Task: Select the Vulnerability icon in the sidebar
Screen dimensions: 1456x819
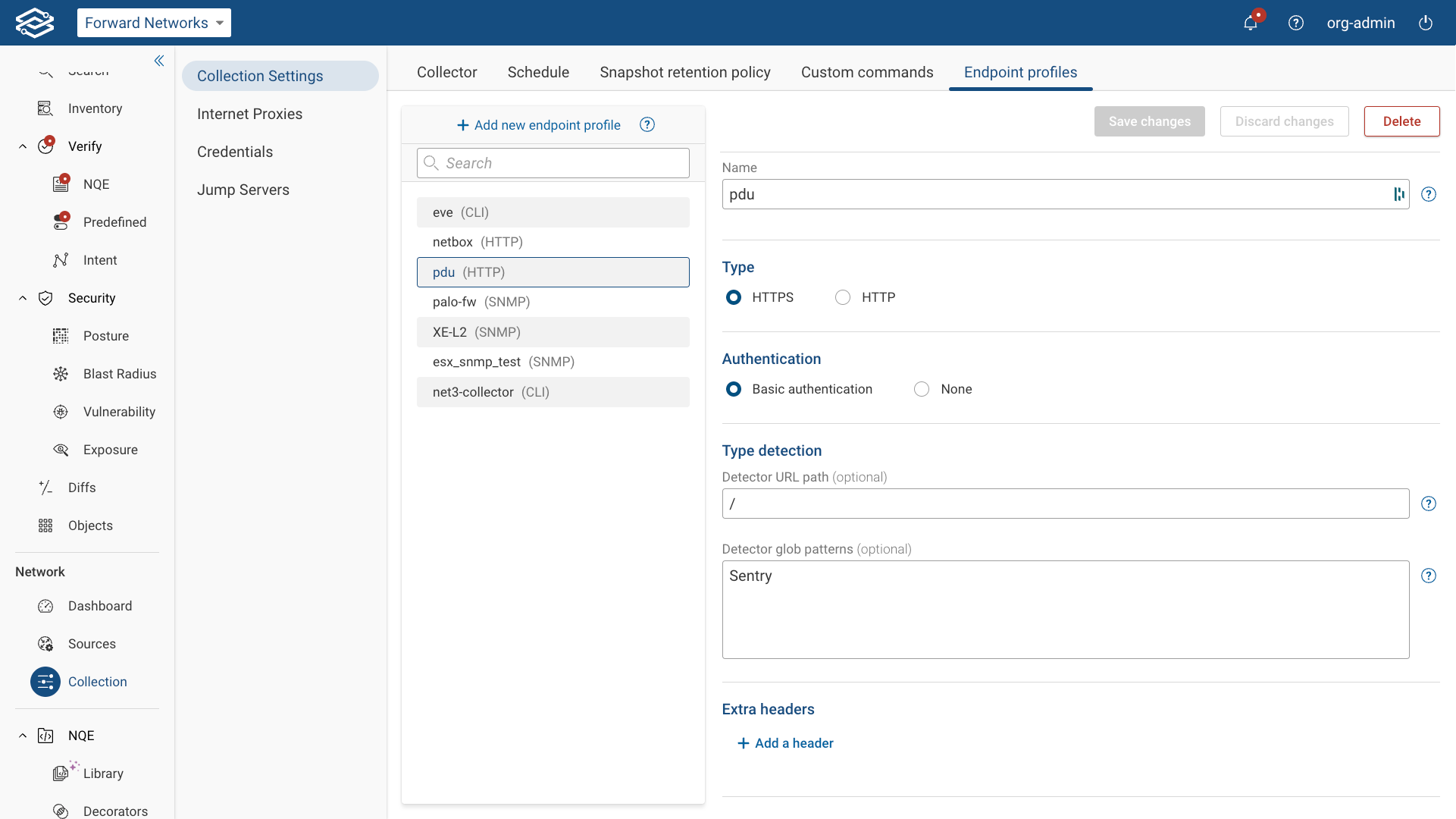Action: tap(61, 411)
